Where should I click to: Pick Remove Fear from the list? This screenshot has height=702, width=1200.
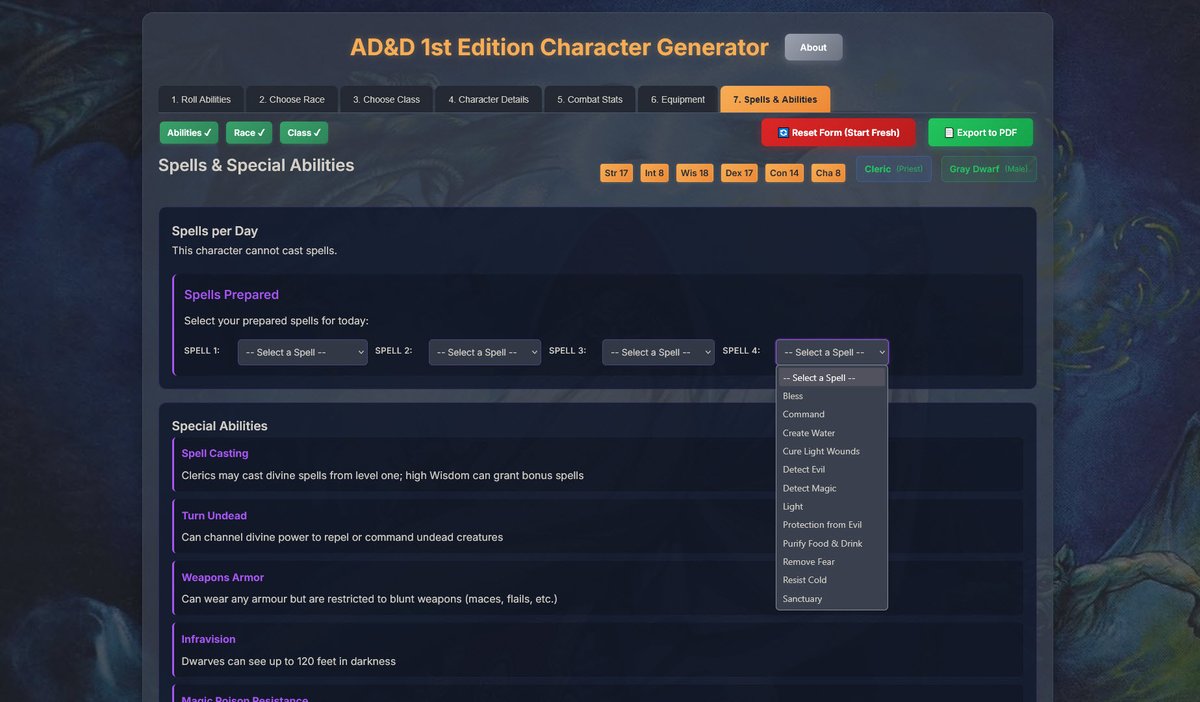coord(832,561)
